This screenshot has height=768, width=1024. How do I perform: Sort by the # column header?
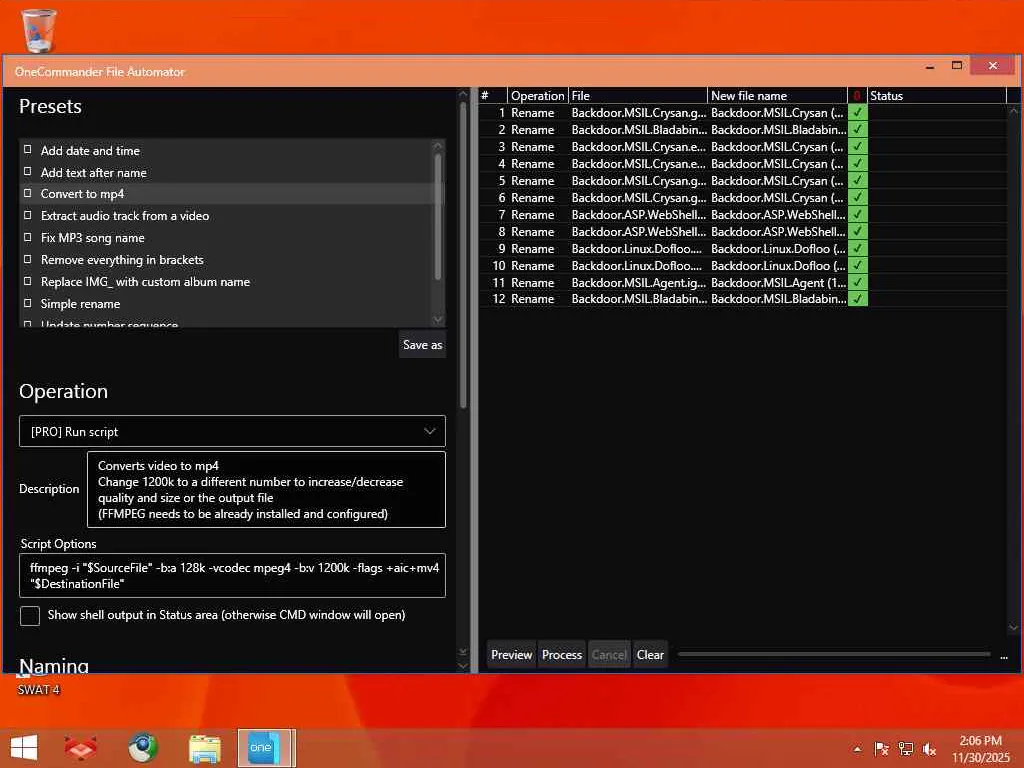pyautogui.click(x=493, y=95)
